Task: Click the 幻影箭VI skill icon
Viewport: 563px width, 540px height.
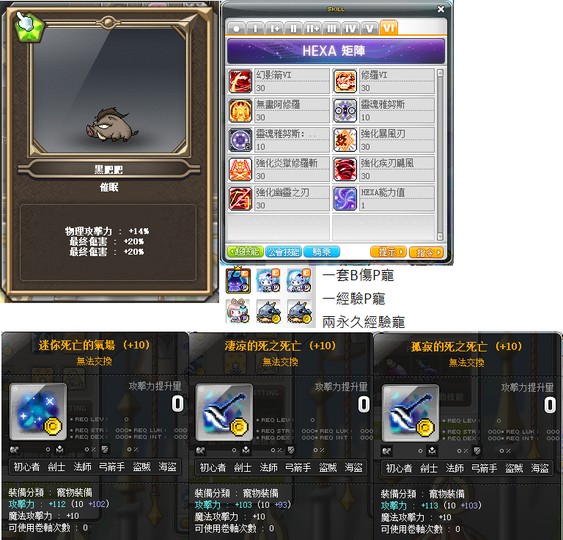Action: pos(240,81)
